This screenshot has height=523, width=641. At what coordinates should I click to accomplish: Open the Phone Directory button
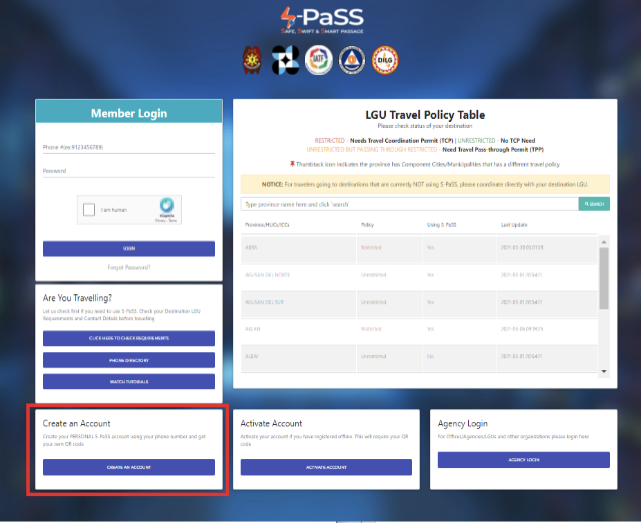pos(129,360)
